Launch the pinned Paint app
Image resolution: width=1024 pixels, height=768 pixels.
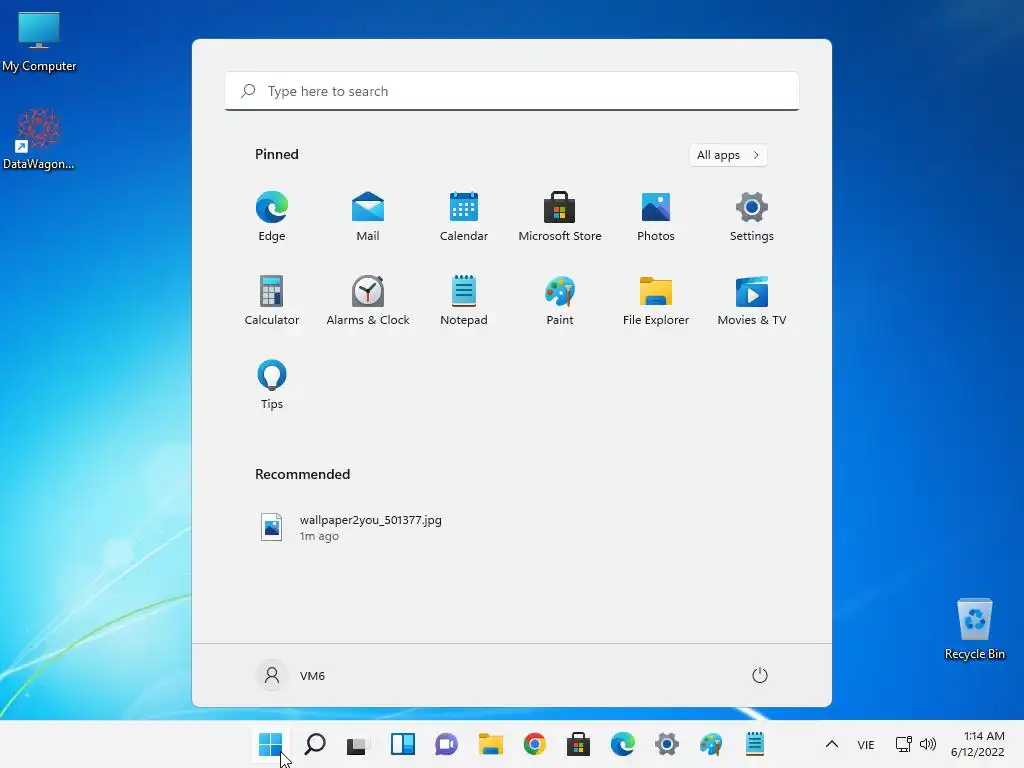point(560,300)
